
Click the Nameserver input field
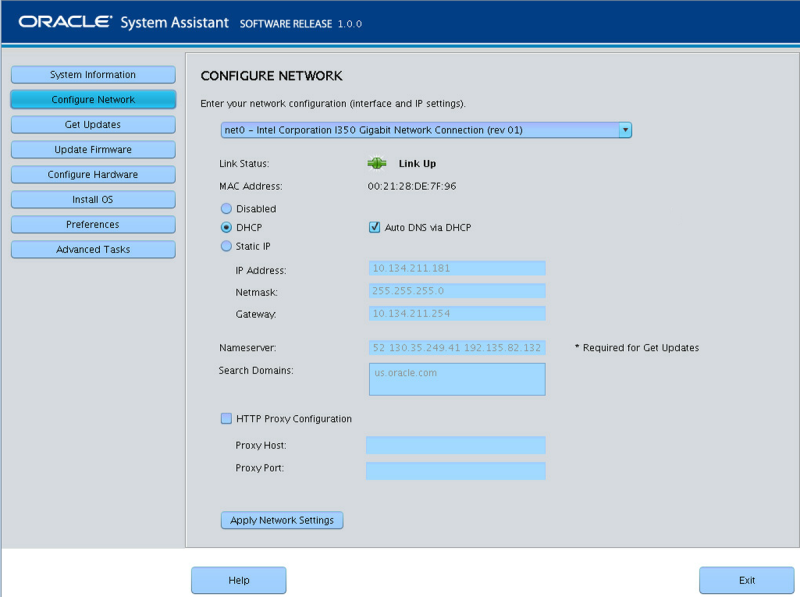457,348
